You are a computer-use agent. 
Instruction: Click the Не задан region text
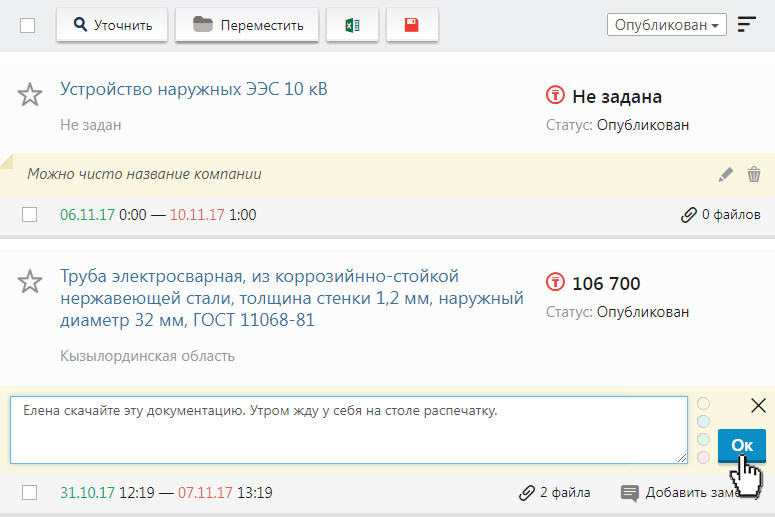click(90, 125)
